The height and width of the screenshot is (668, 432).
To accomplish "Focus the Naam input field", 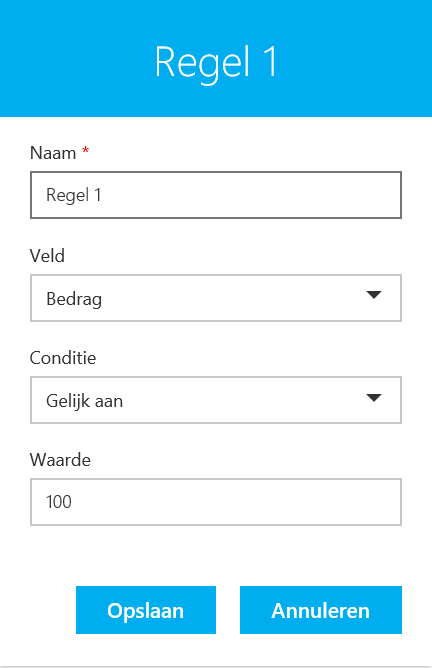I will [216, 195].
